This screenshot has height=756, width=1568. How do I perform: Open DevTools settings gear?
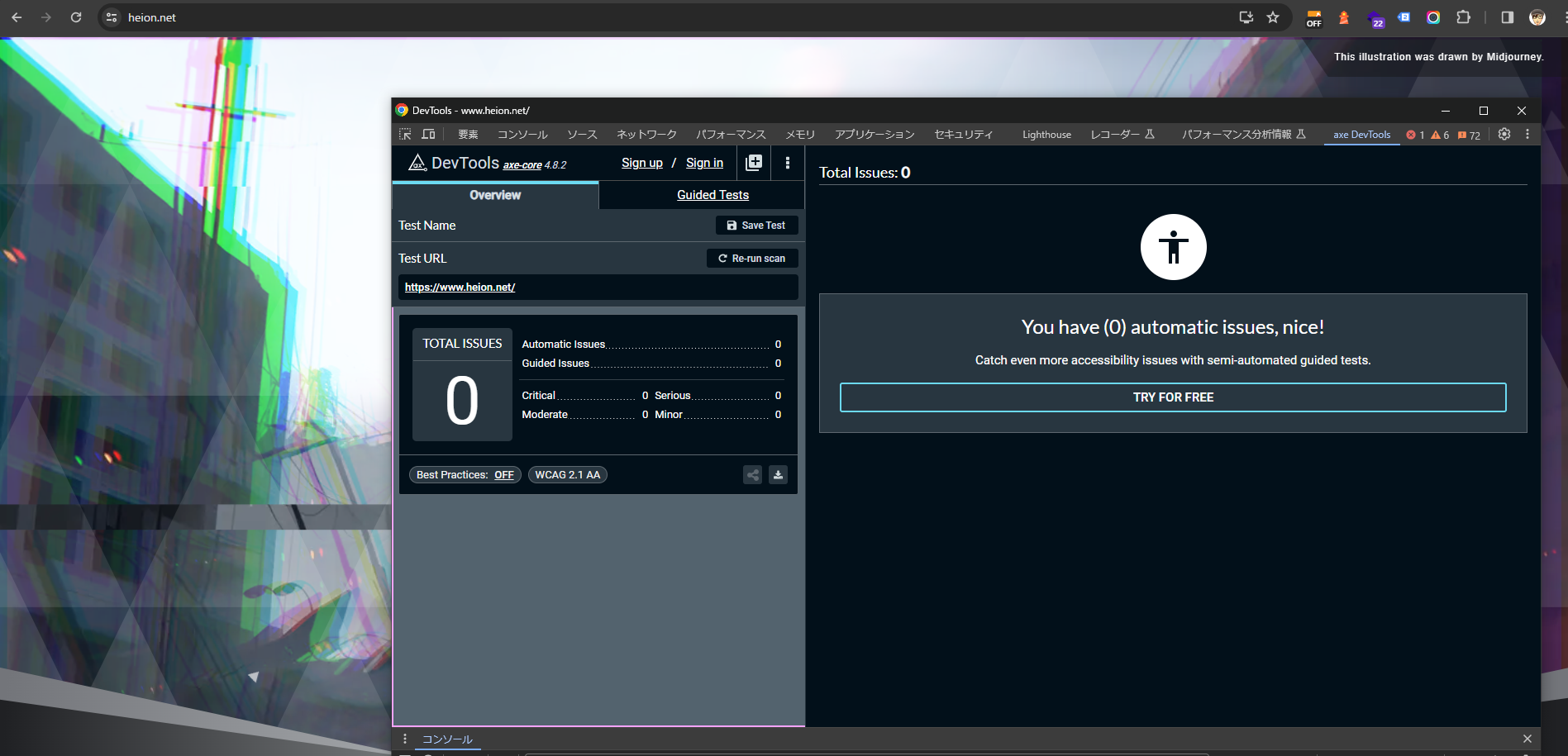tap(1504, 134)
